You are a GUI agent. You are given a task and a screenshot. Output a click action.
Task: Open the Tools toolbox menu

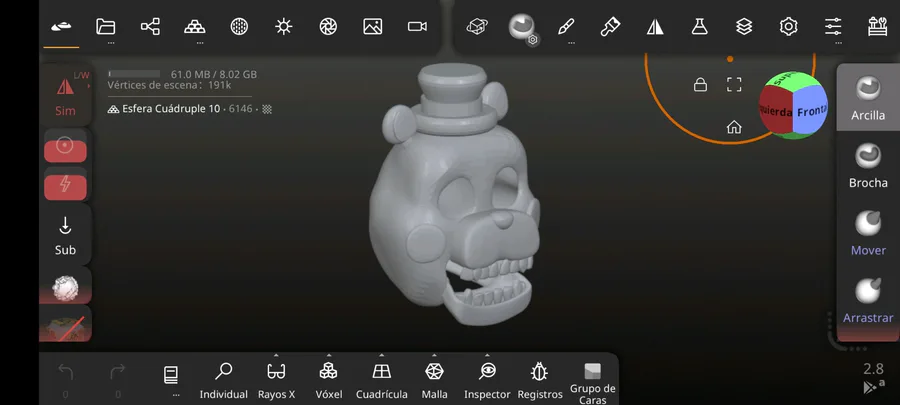(878, 26)
